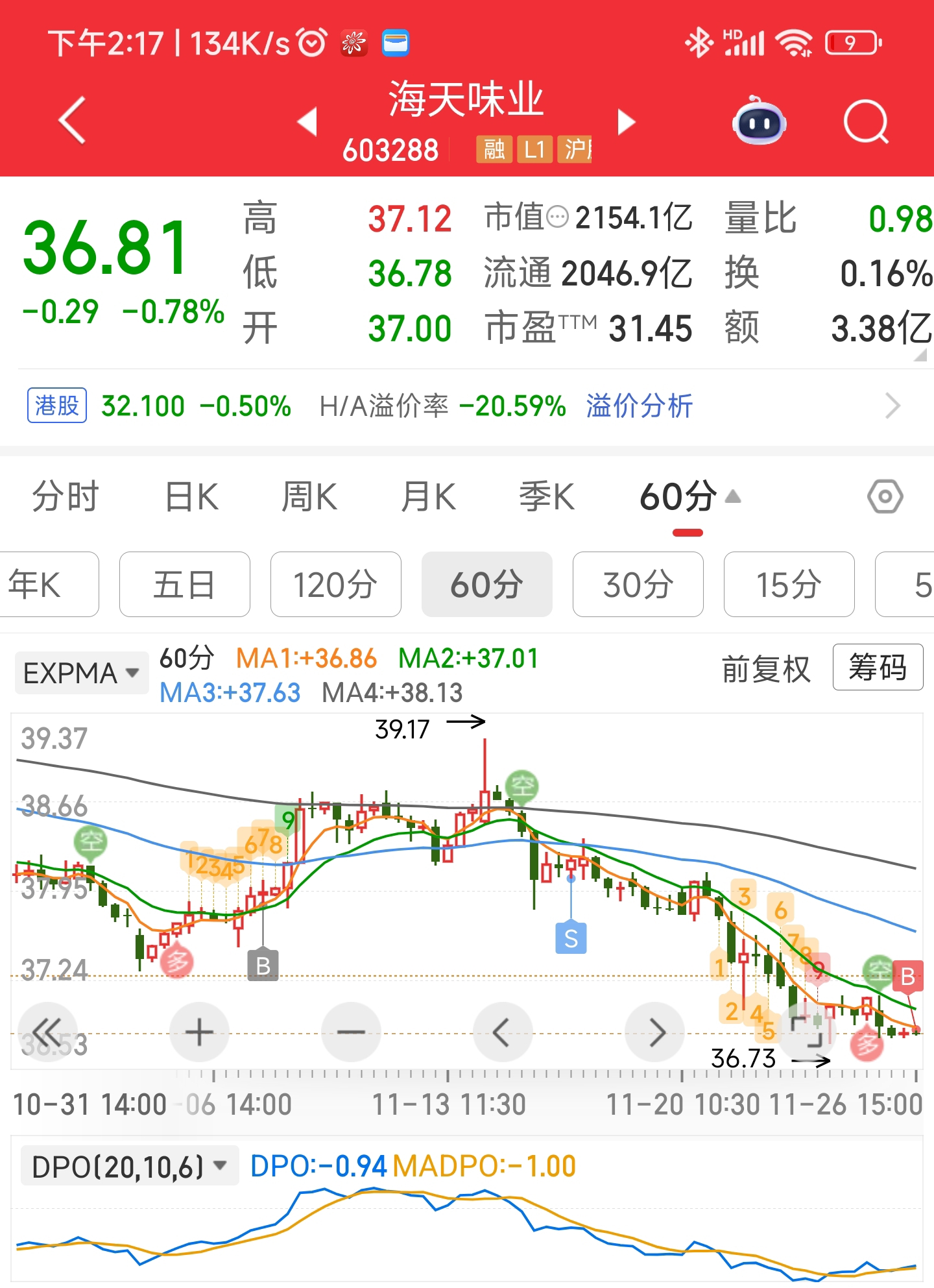This screenshot has height=1288, width=934.
Task: Tap red 多 signal near 36.73 low
Action: click(867, 1045)
